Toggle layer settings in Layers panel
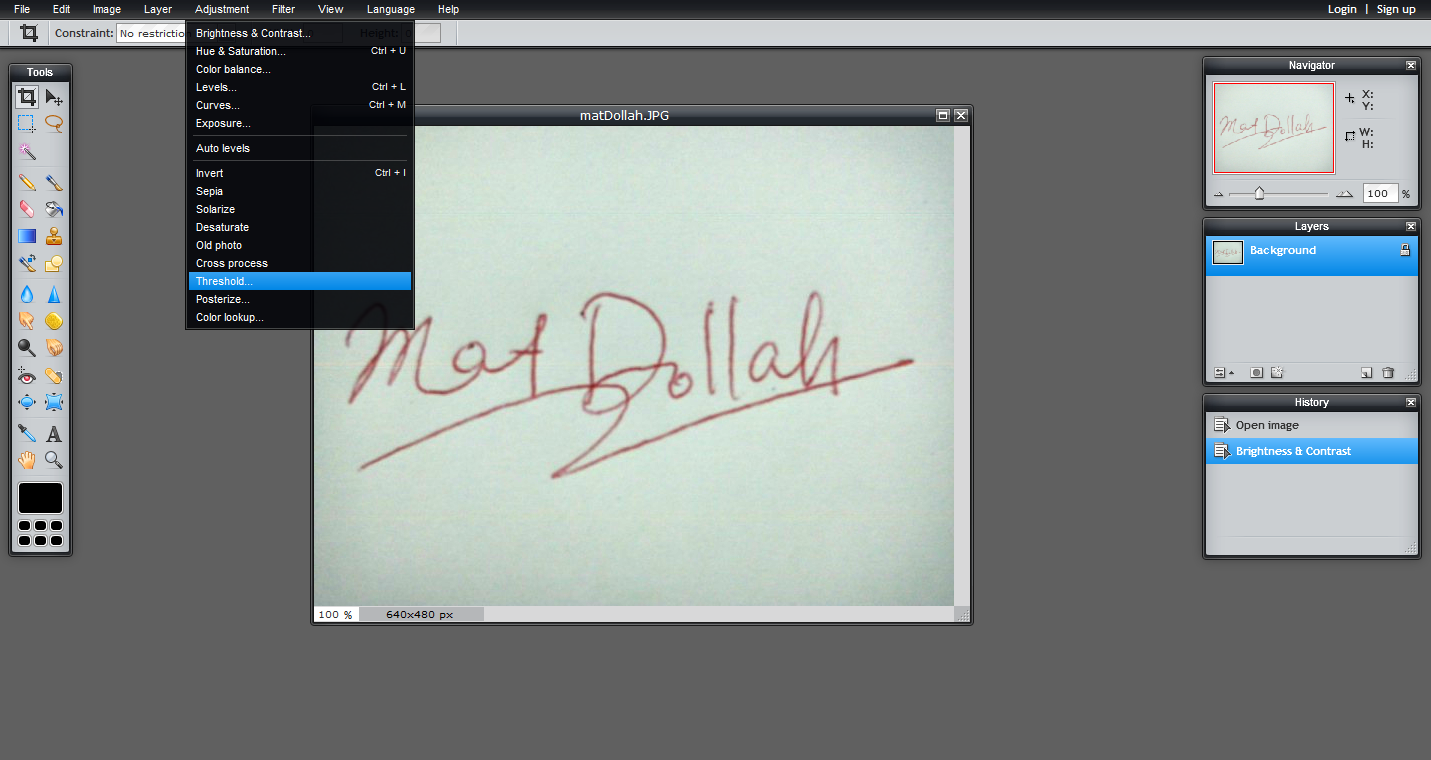Screen dimensions: 1431x760 1223,373
